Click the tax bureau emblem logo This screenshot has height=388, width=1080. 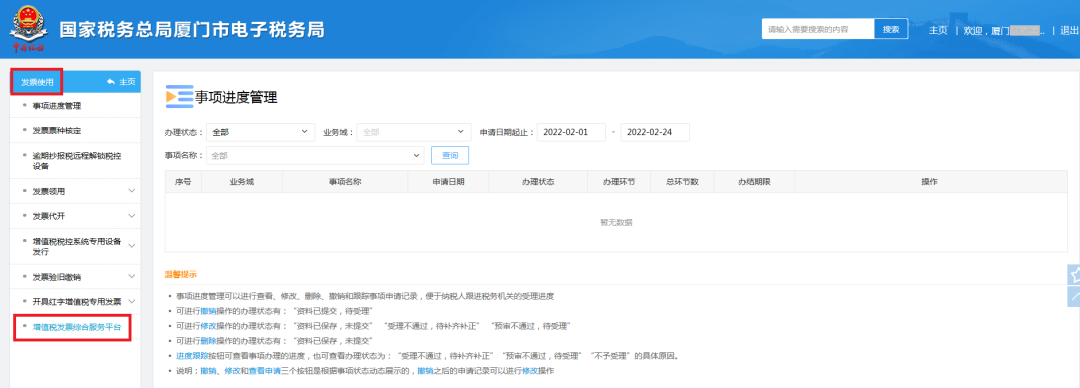point(28,28)
